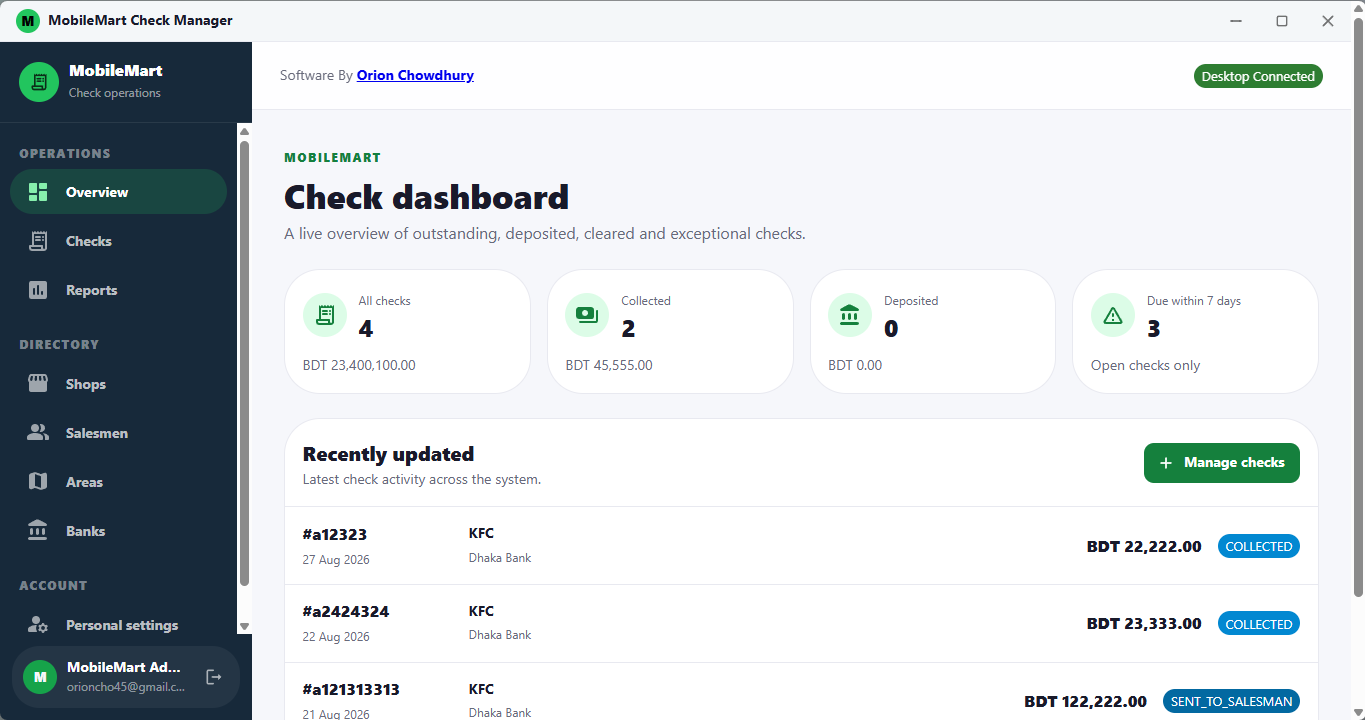Click the Checks receipt icon in sidebar

click(x=38, y=241)
